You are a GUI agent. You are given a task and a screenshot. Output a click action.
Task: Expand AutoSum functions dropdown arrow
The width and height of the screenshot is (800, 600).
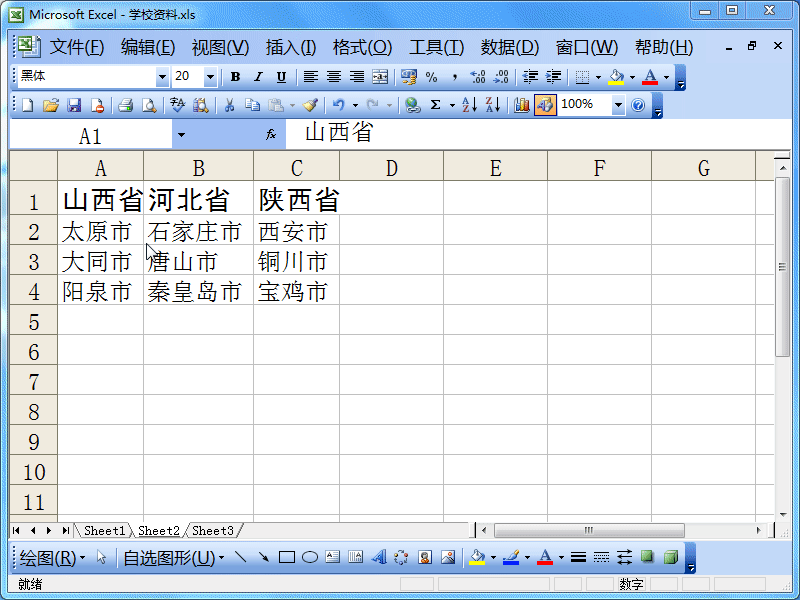tap(452, 106)
